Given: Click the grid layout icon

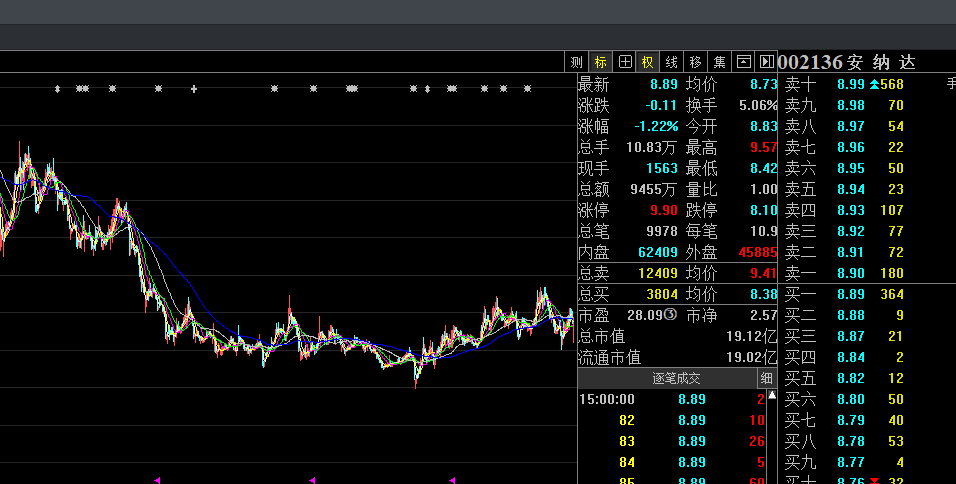Looking at the screenshot, I should point(624,62).
